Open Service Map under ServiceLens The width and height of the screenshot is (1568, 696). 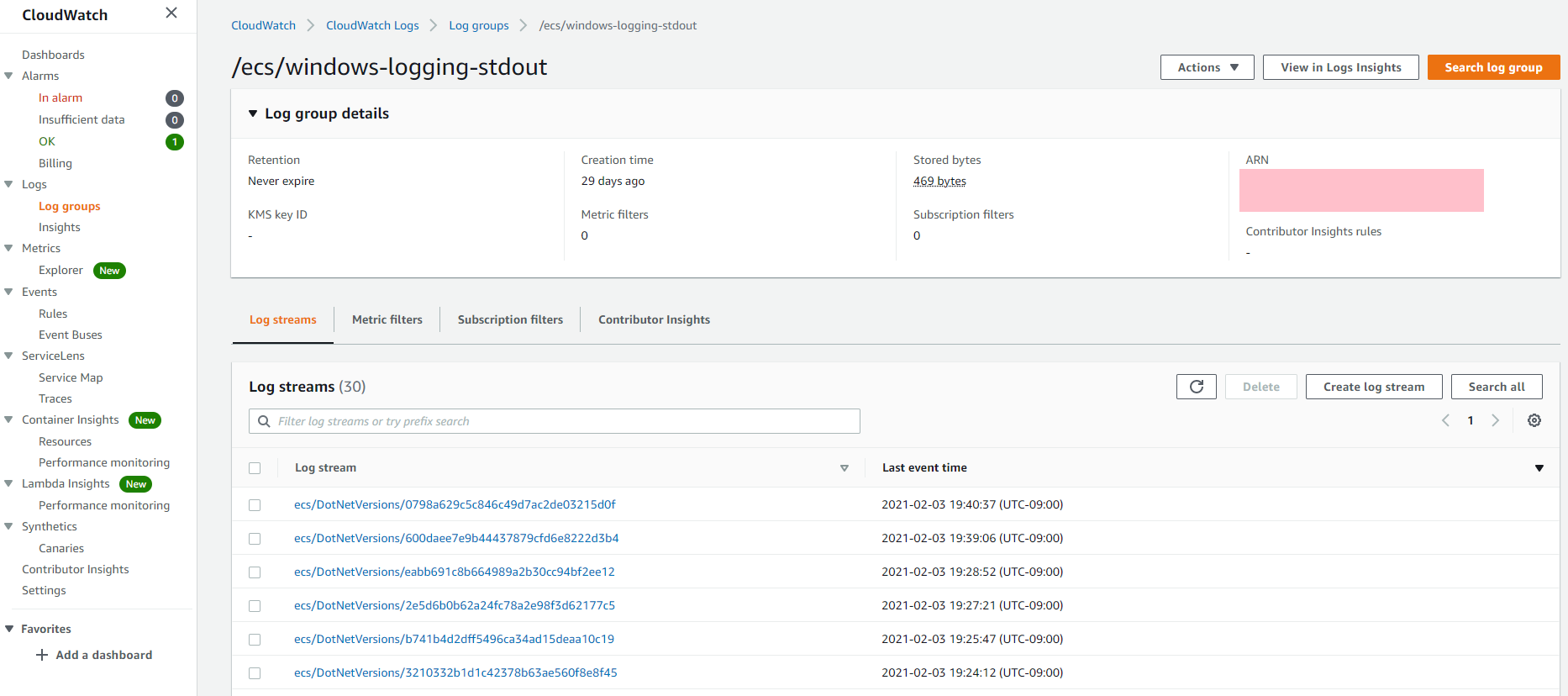(71, 377)
